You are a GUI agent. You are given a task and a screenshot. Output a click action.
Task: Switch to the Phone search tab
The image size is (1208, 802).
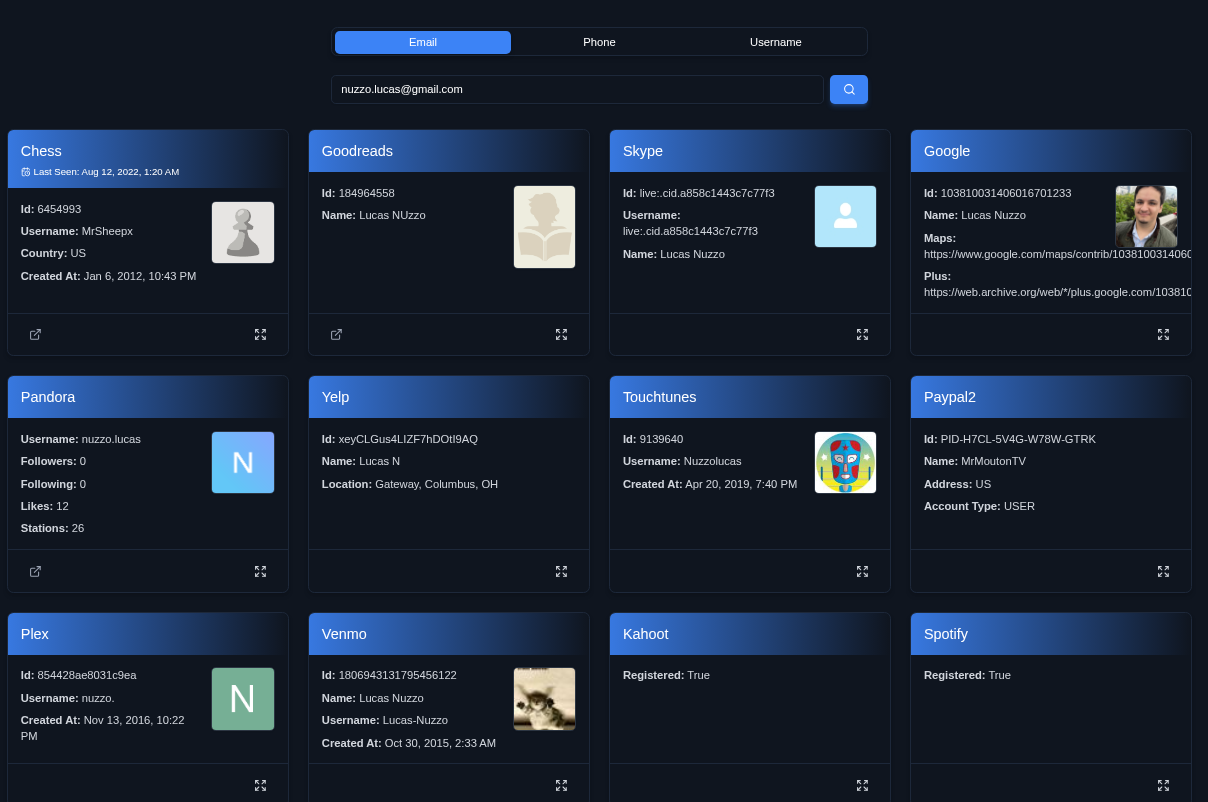(599, 42)
